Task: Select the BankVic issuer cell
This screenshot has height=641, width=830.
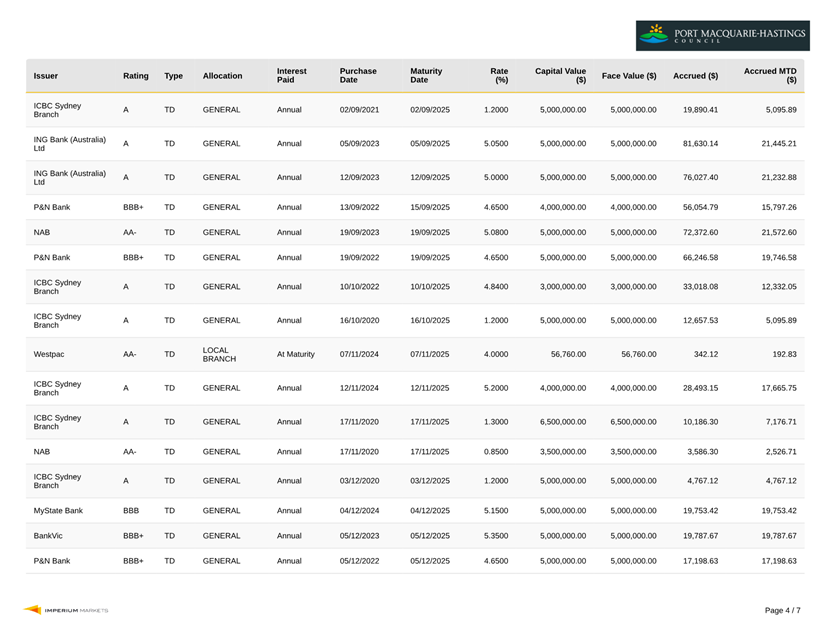Action: coord(48,536)
